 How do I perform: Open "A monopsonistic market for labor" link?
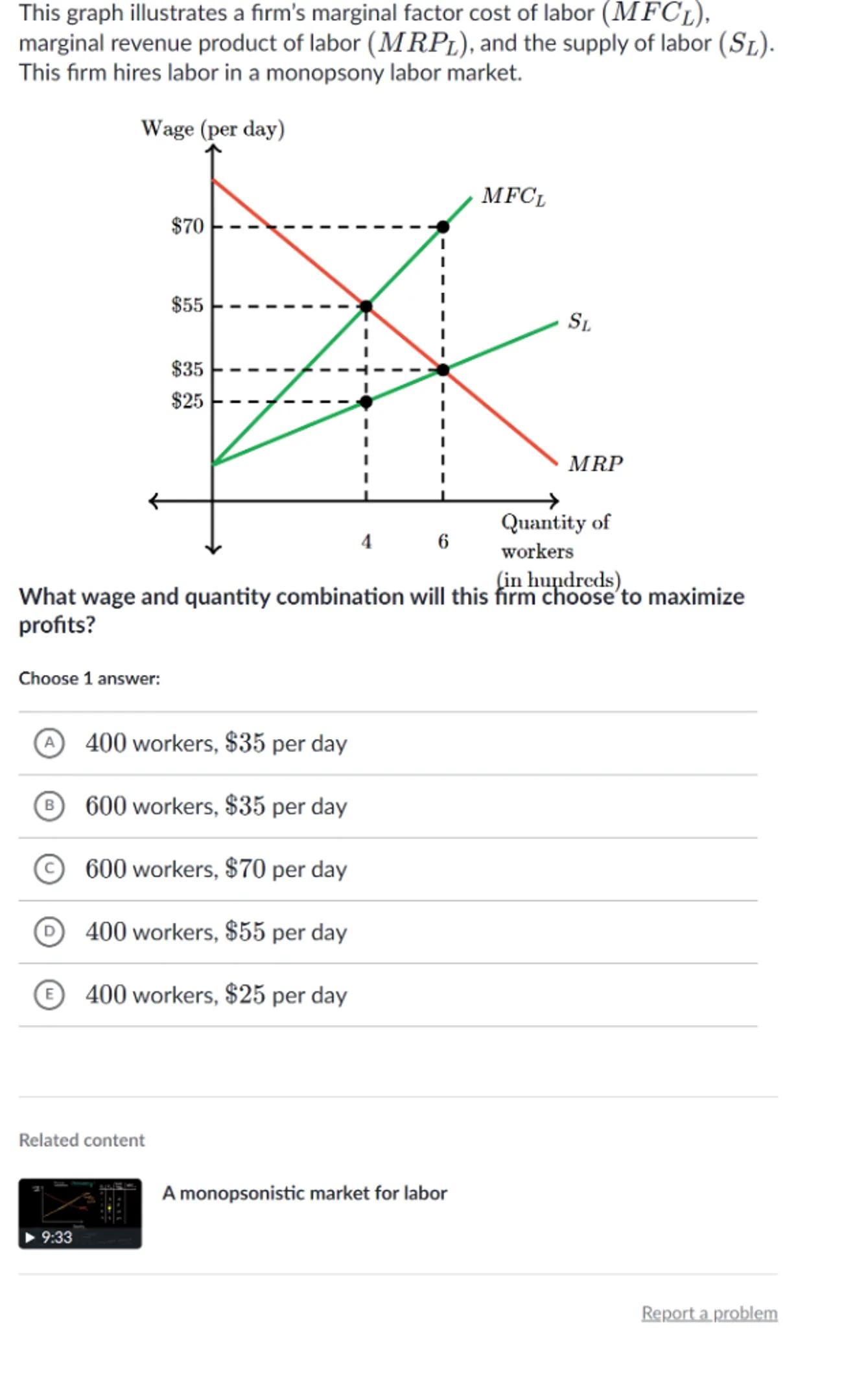pos(304,1193)
